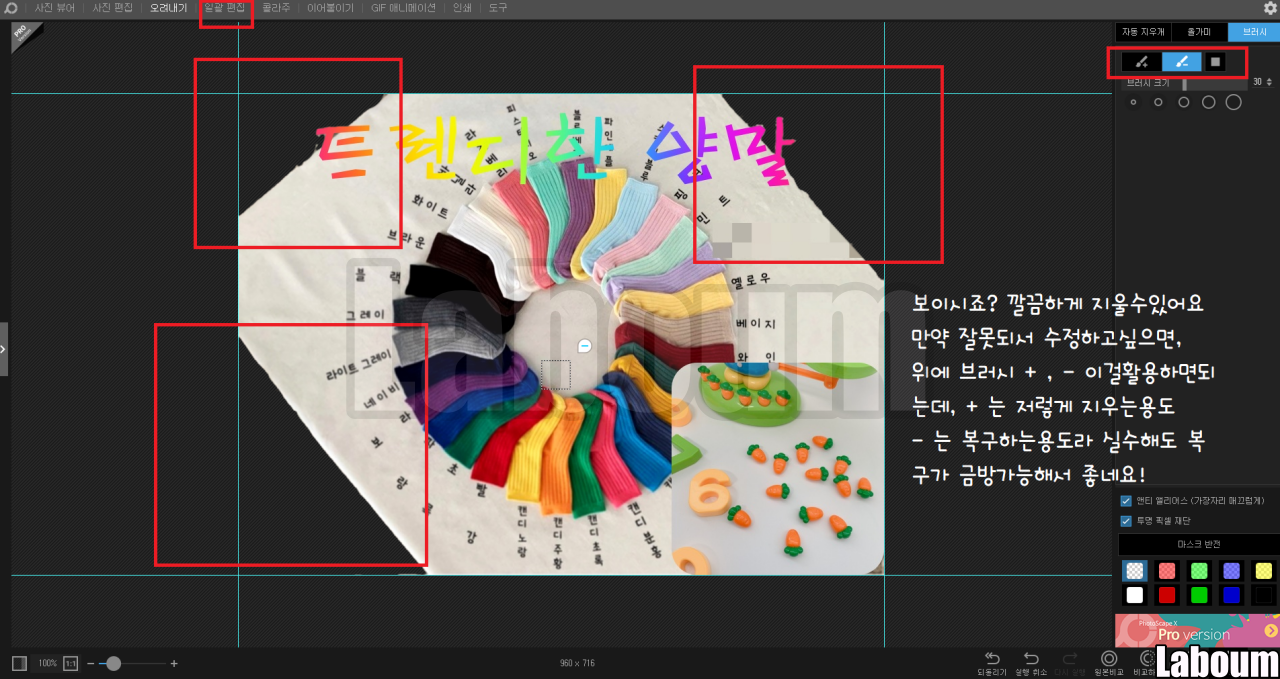
Task: Select the brush minus (restore) tool
Action: pyautogui.click(x=1182, y=62)
